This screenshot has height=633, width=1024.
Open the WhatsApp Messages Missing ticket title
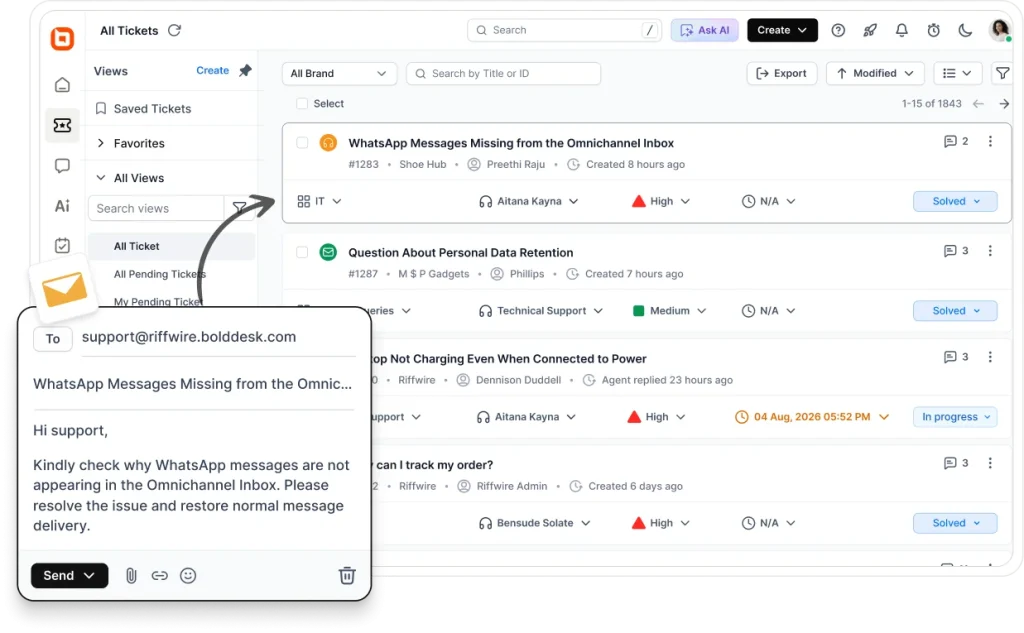click(511, 143)
